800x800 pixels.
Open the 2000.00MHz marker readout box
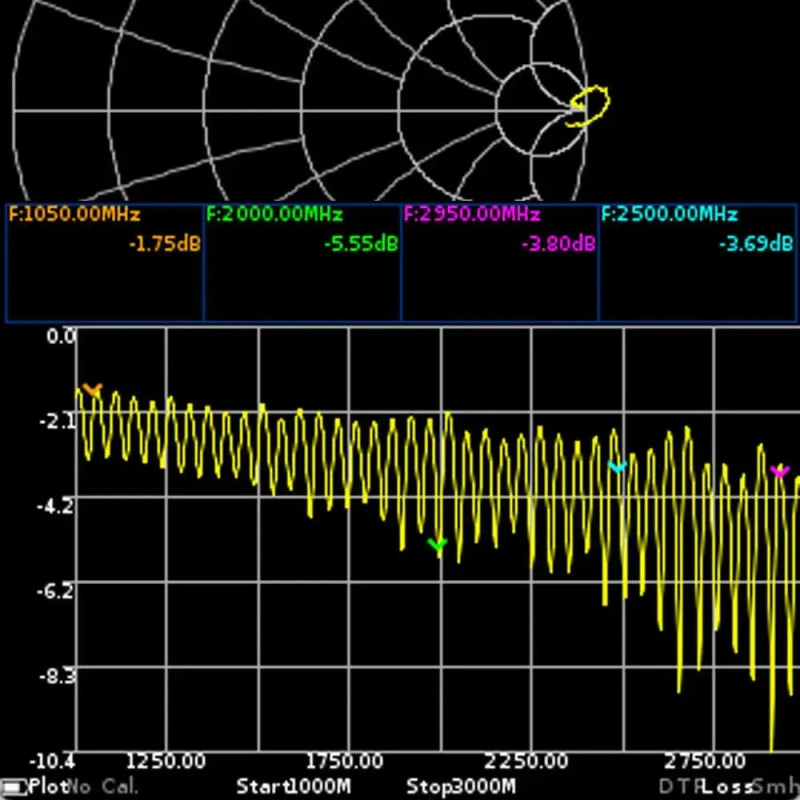click(x=302, y=263)
